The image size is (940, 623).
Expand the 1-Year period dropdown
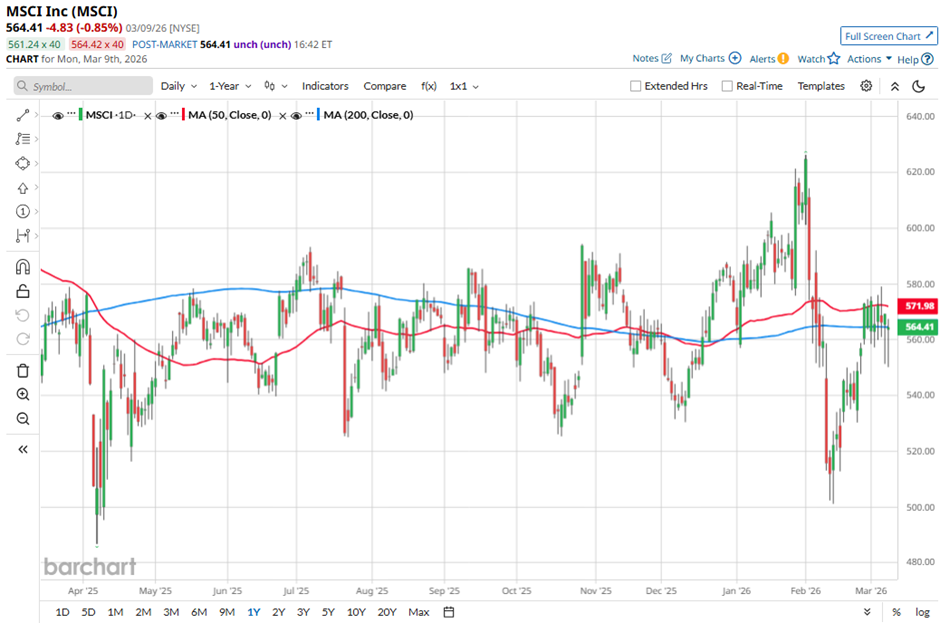(229, 86)
